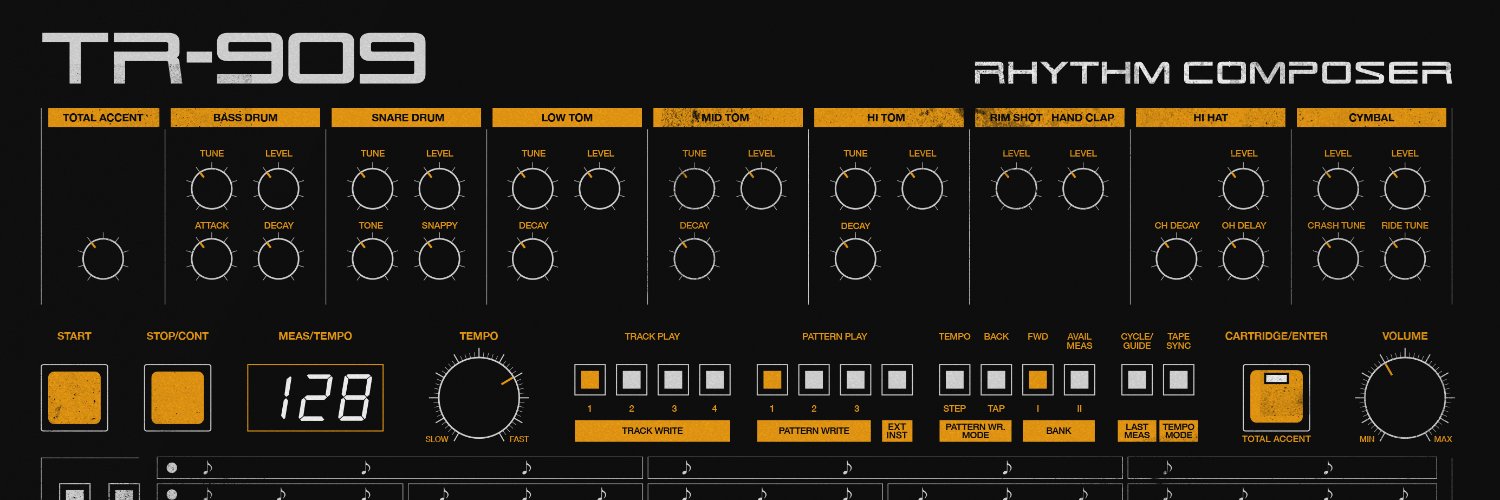
Task: Click the Bass Drum Level knob
Action: pos(279,188)
